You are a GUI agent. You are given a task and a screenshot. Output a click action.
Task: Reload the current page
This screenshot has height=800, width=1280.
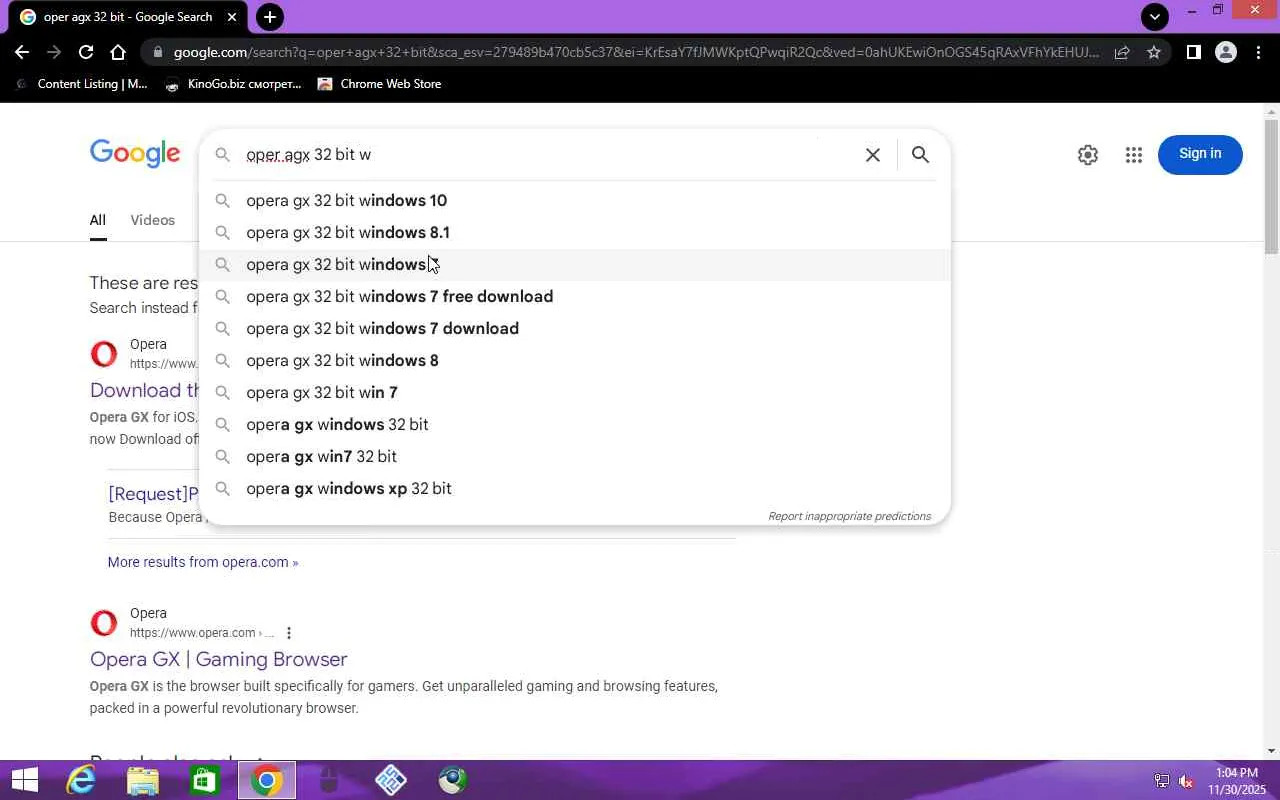86,52
